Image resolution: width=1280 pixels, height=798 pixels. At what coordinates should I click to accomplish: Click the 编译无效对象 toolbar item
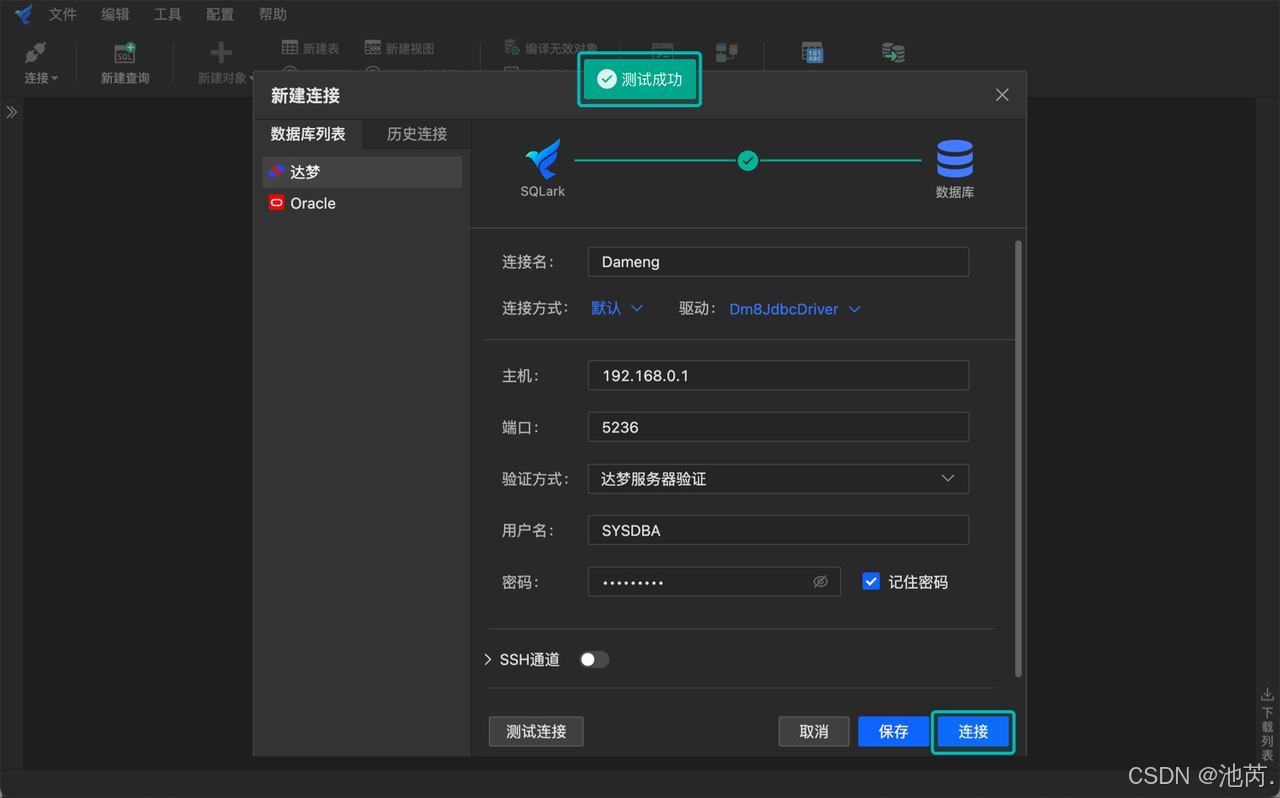coord(551,48)
